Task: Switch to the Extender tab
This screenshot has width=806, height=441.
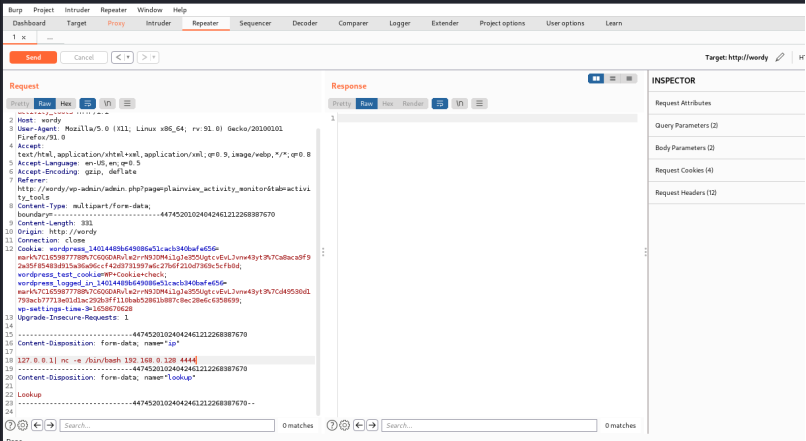Action: click(445, 23)
